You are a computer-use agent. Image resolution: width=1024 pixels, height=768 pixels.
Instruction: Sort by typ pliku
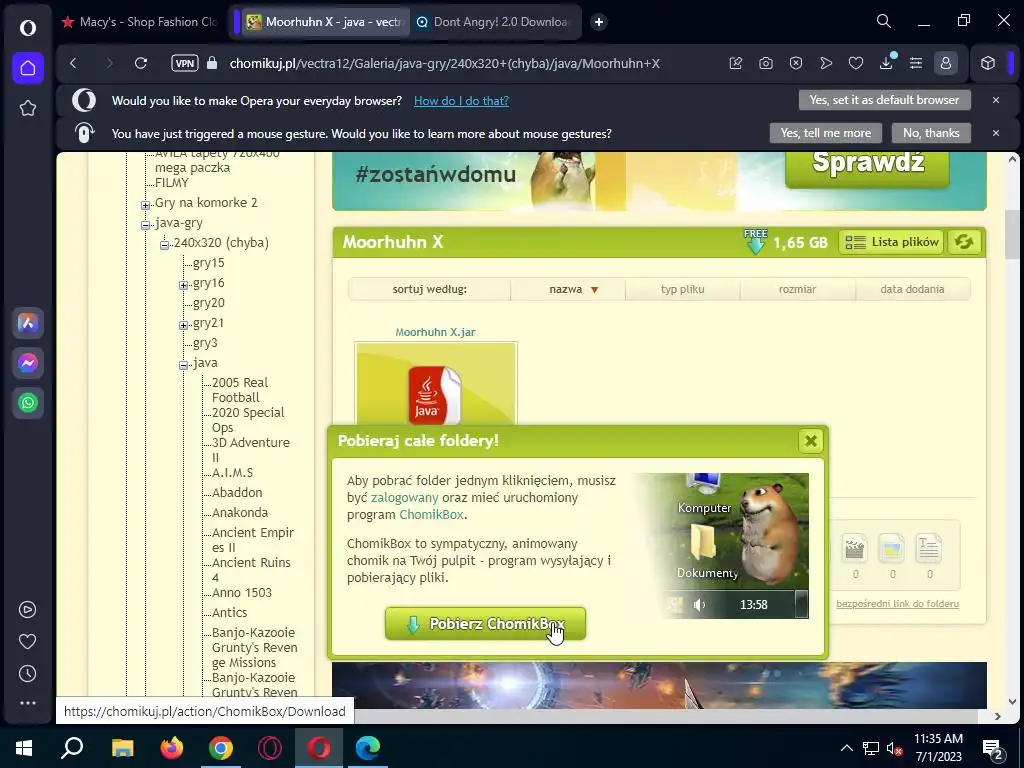click(682, 289)
